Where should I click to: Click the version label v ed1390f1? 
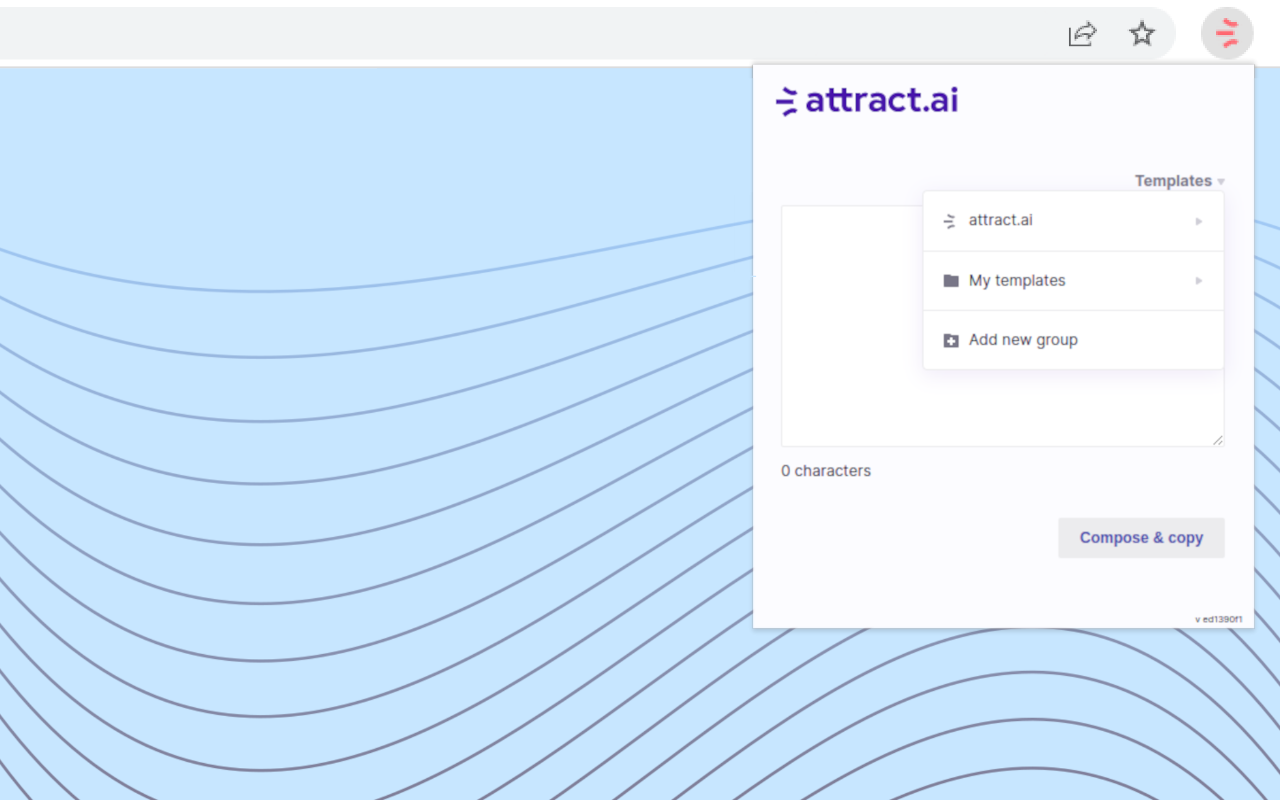(x=1218, y=618)
